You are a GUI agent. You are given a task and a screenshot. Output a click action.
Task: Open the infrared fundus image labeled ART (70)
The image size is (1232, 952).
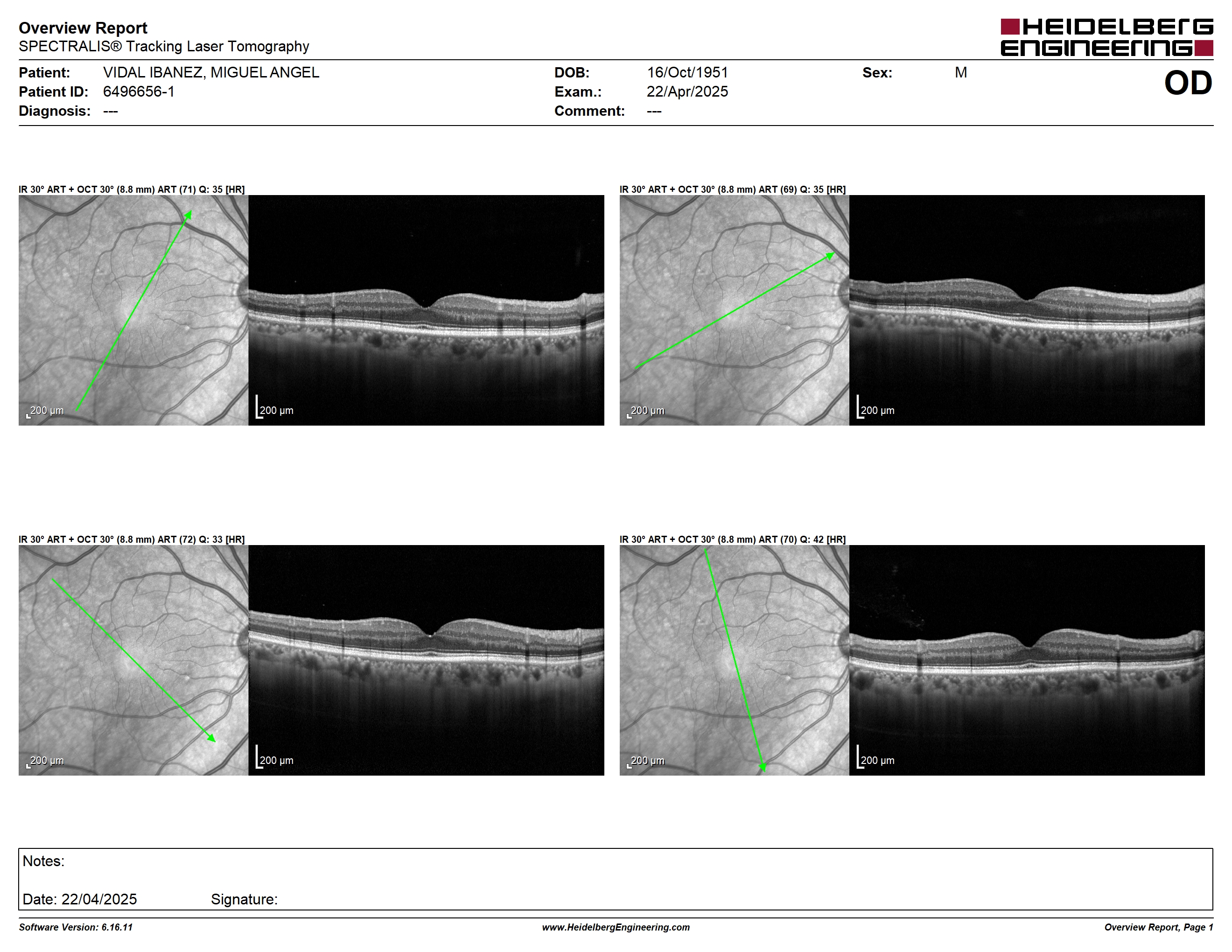click(x=734, y=660)
